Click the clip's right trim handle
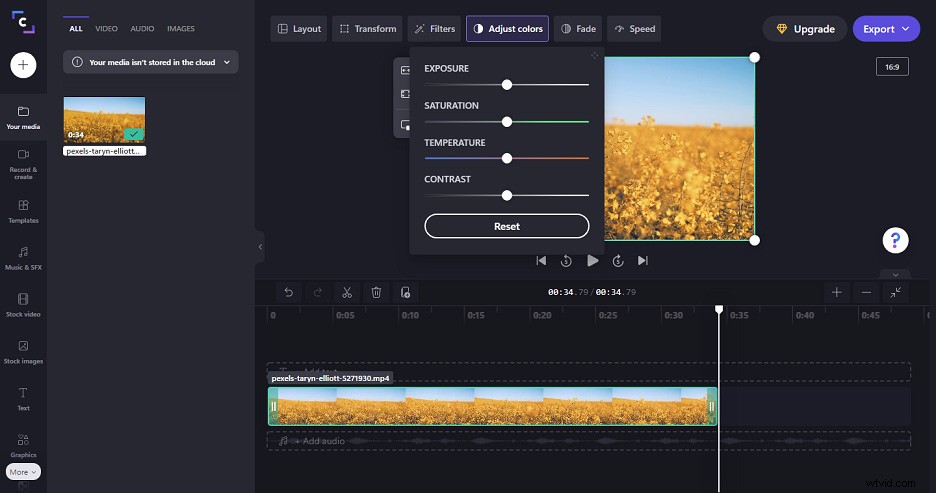Screen dimensions: 936x493 point(712,406)
